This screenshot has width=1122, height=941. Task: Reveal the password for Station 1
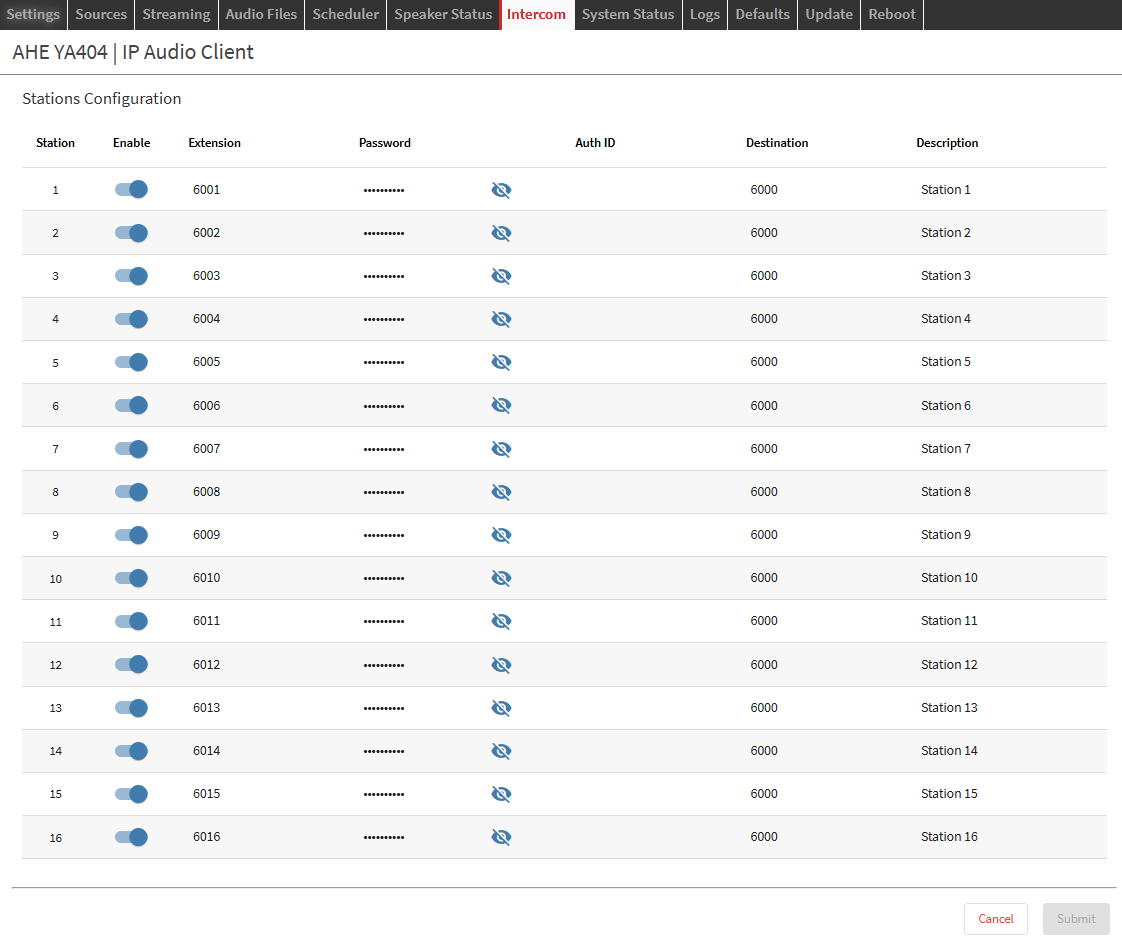(x=501, y=190)
